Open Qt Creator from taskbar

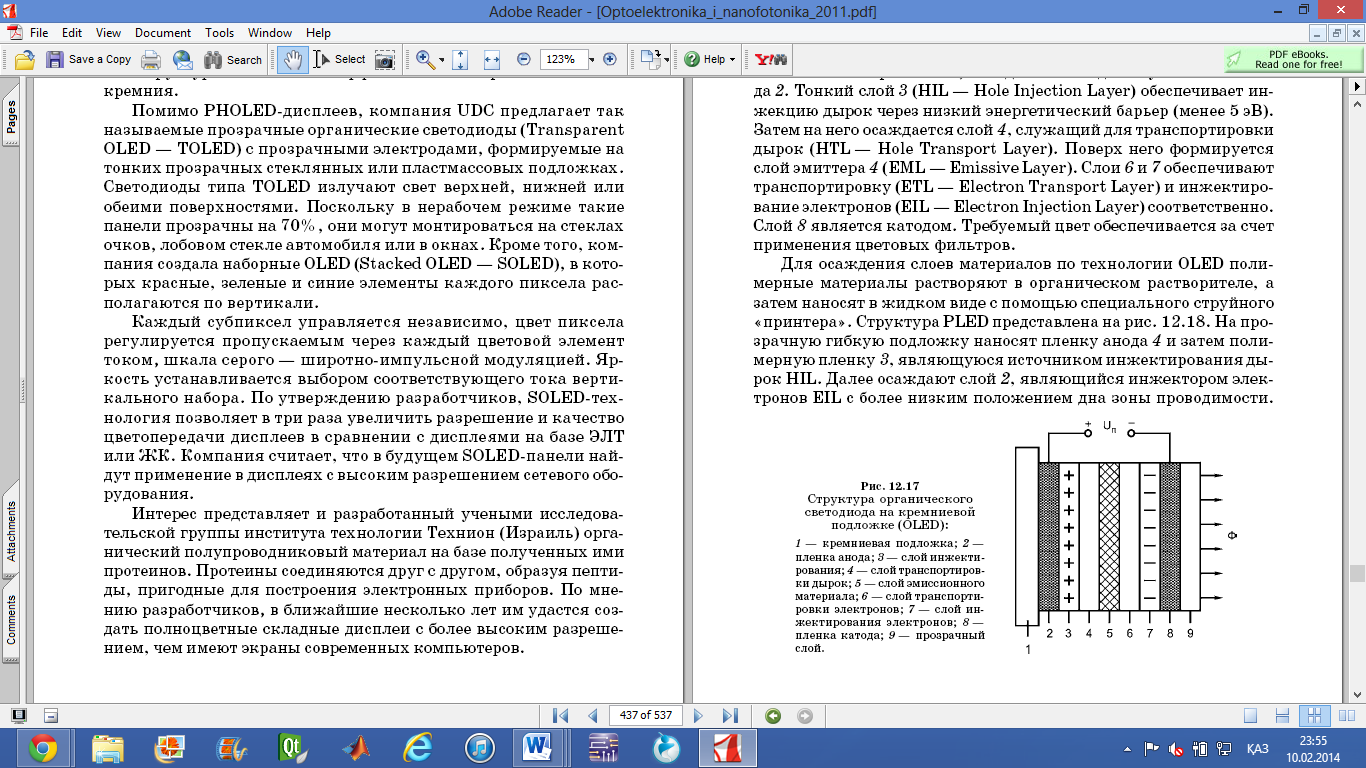click(293, 748)
